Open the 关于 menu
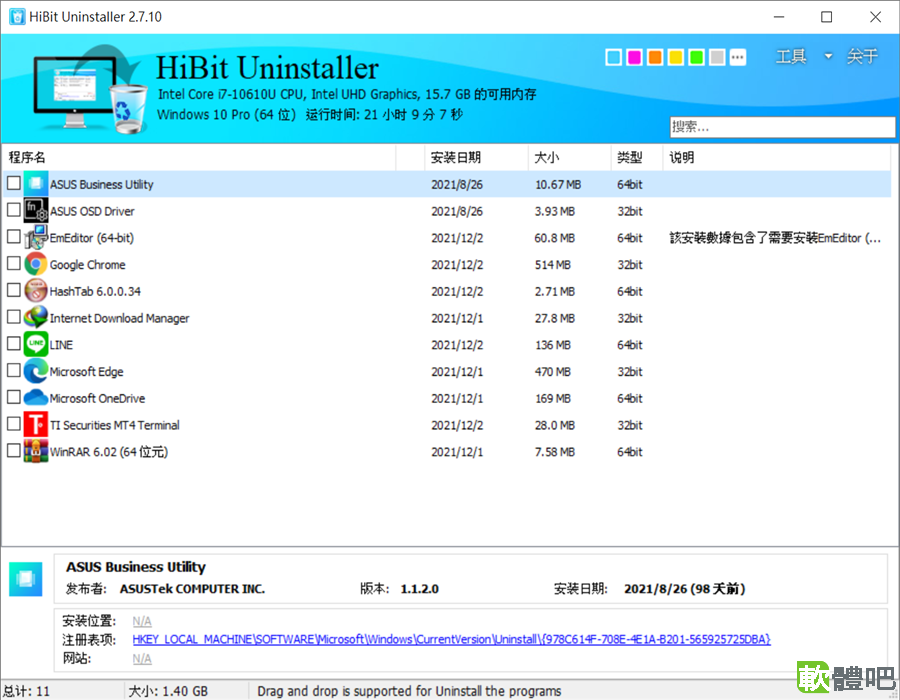The height and width of the screenshot is (700, 900). coord(862,56)
